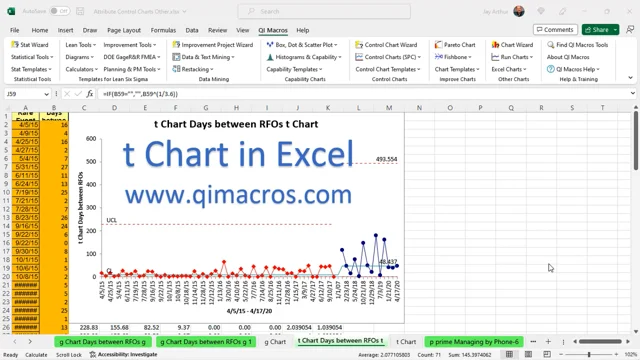The height and width of the screenshot is (360, 640).
Task: Add a new sheet with plus icon
Action: pos(548,342)
